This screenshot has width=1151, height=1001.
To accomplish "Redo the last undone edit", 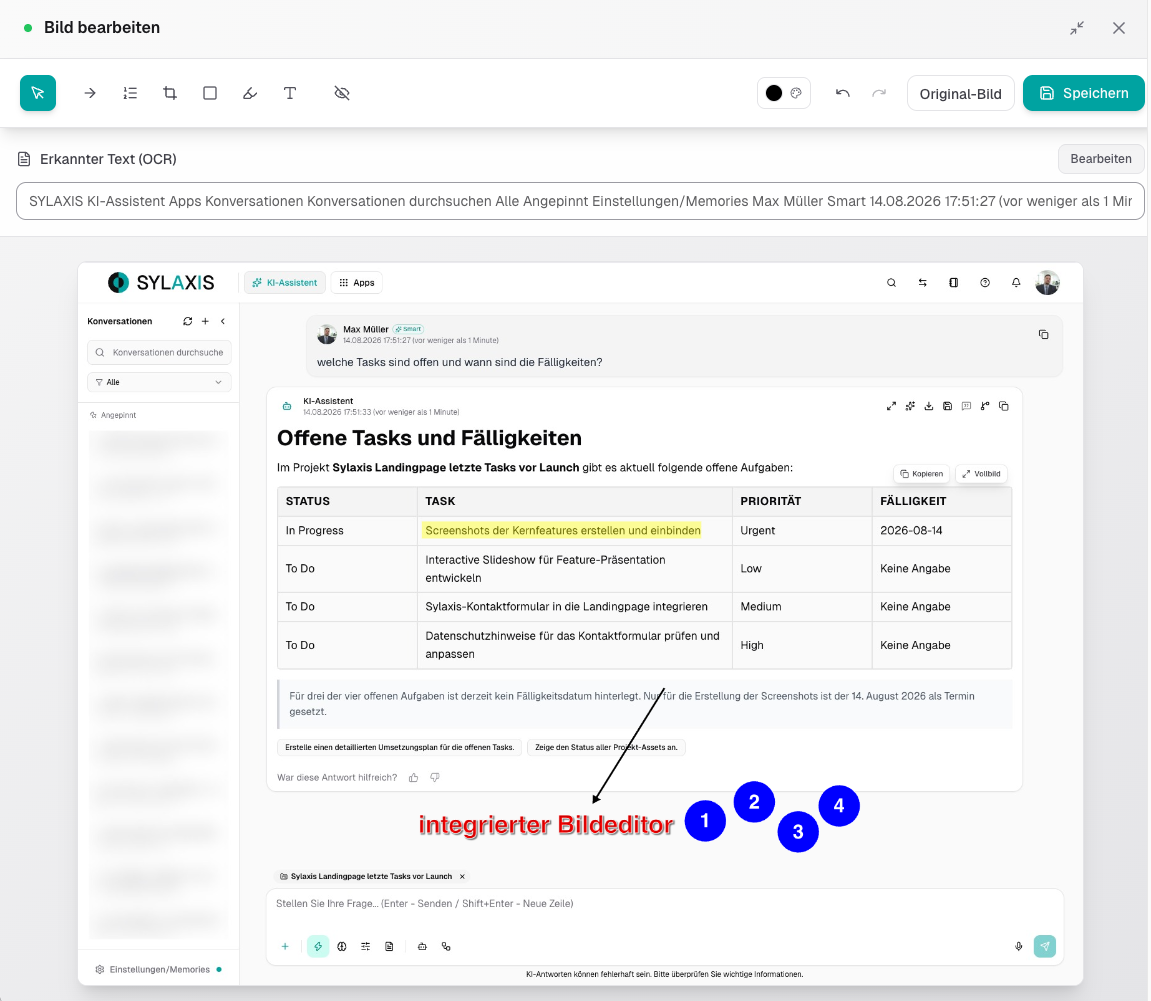I will [879, 93].
